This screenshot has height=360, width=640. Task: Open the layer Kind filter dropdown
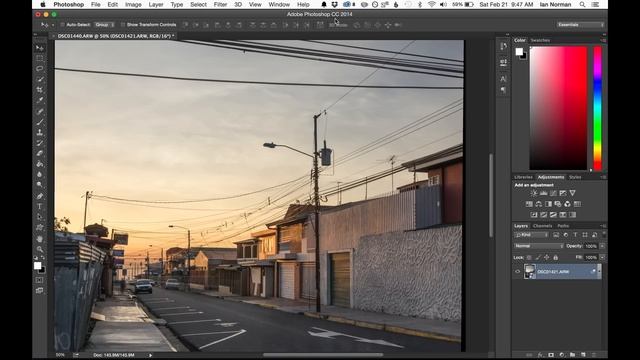(x=531, y=235)
